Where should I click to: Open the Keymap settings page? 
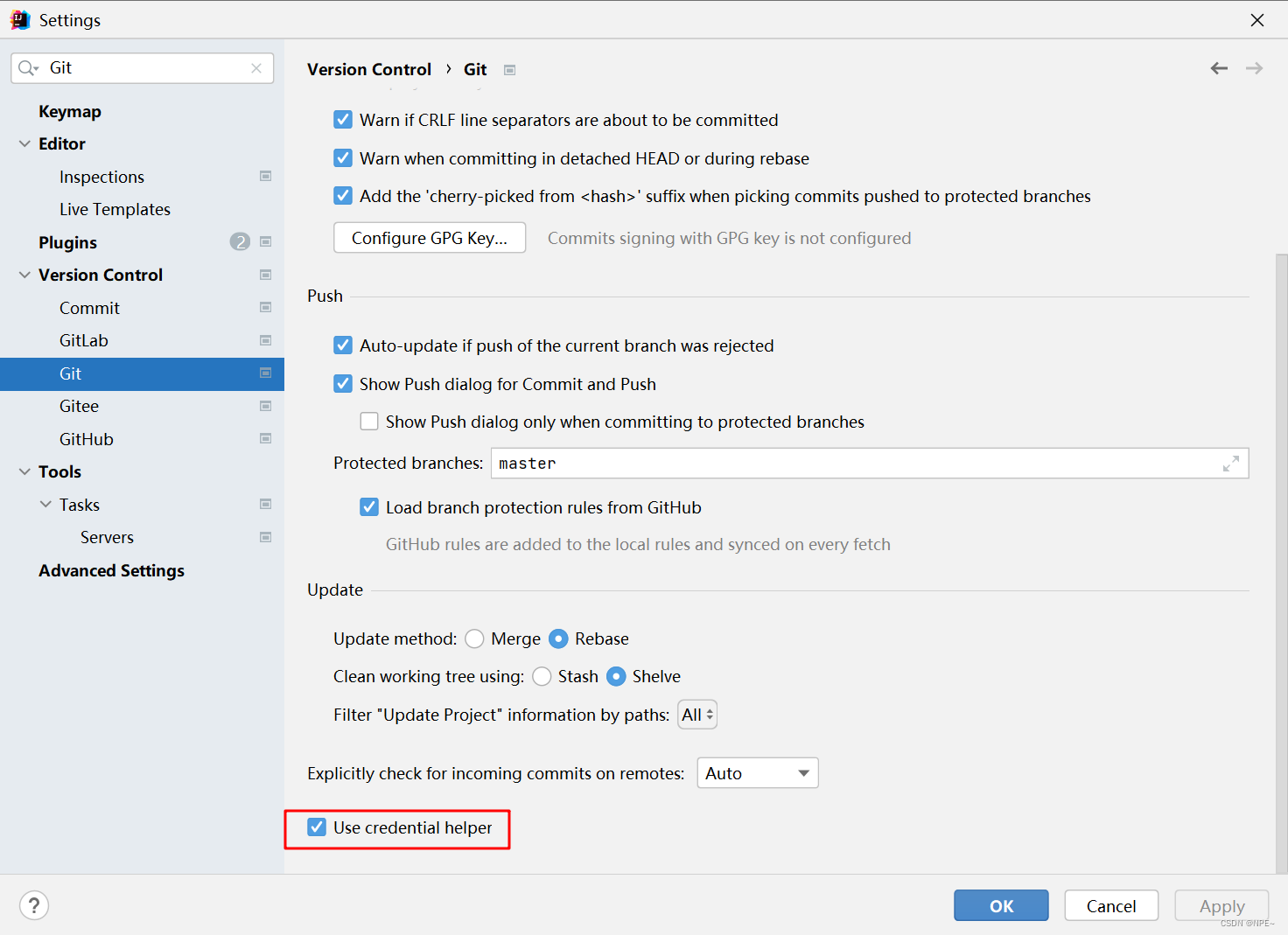pyautogui.click(x=70, y=111)
